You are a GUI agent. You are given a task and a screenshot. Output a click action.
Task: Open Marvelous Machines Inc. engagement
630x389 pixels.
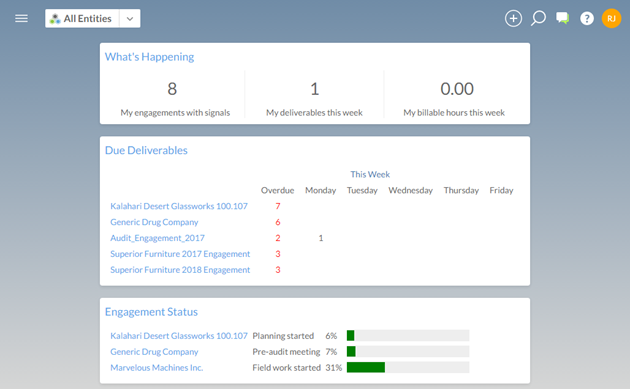pos(157,368)
